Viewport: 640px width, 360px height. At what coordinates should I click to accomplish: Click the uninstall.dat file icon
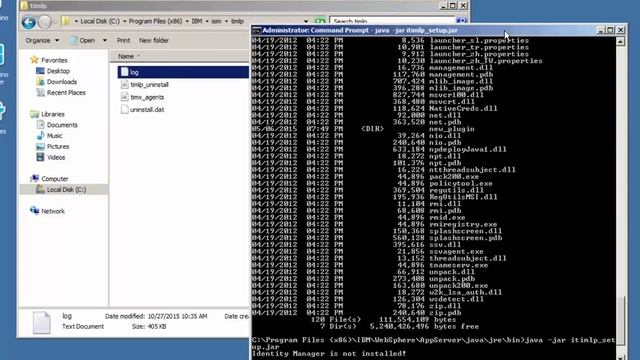tap(124, 109)
